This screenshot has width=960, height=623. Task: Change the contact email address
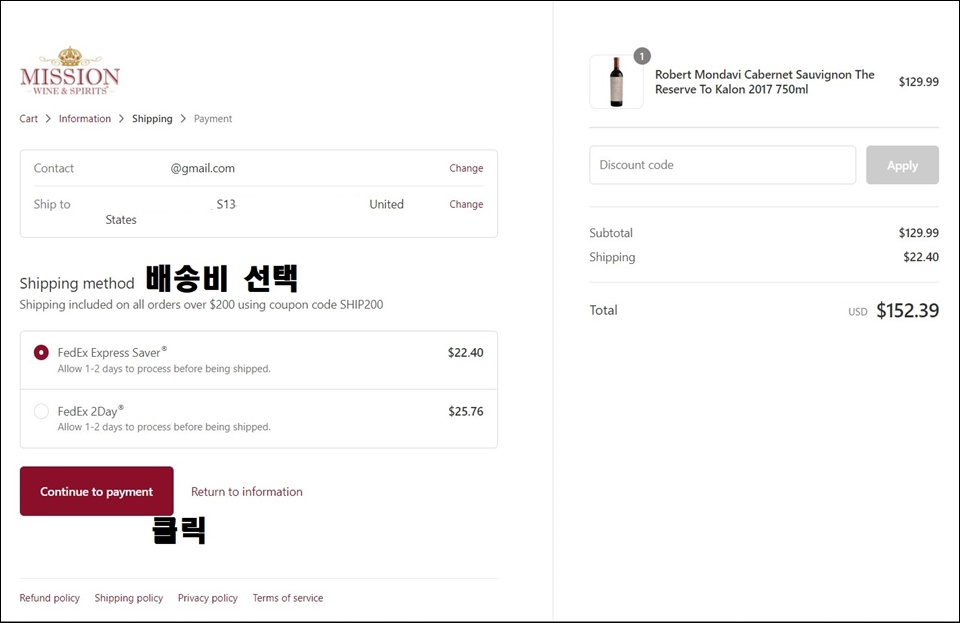466,168
